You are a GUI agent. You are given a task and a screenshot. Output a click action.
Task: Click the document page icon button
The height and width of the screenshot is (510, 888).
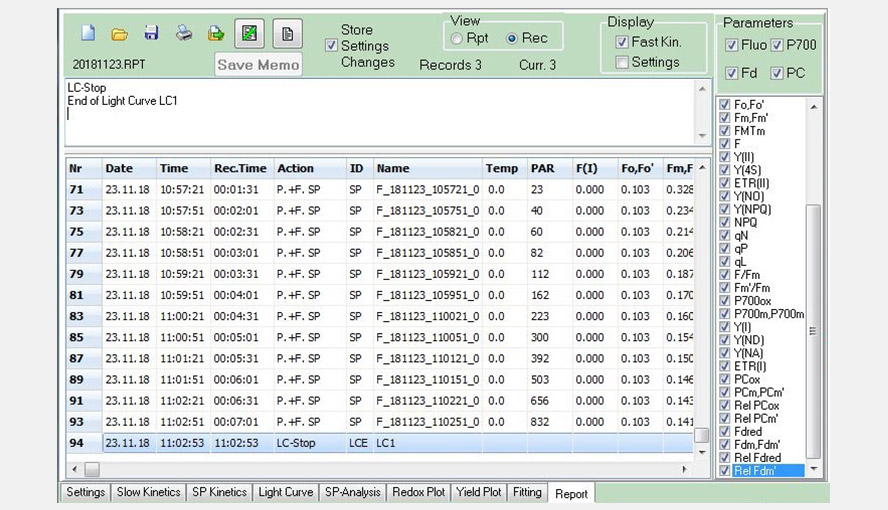tap(287, 34)
